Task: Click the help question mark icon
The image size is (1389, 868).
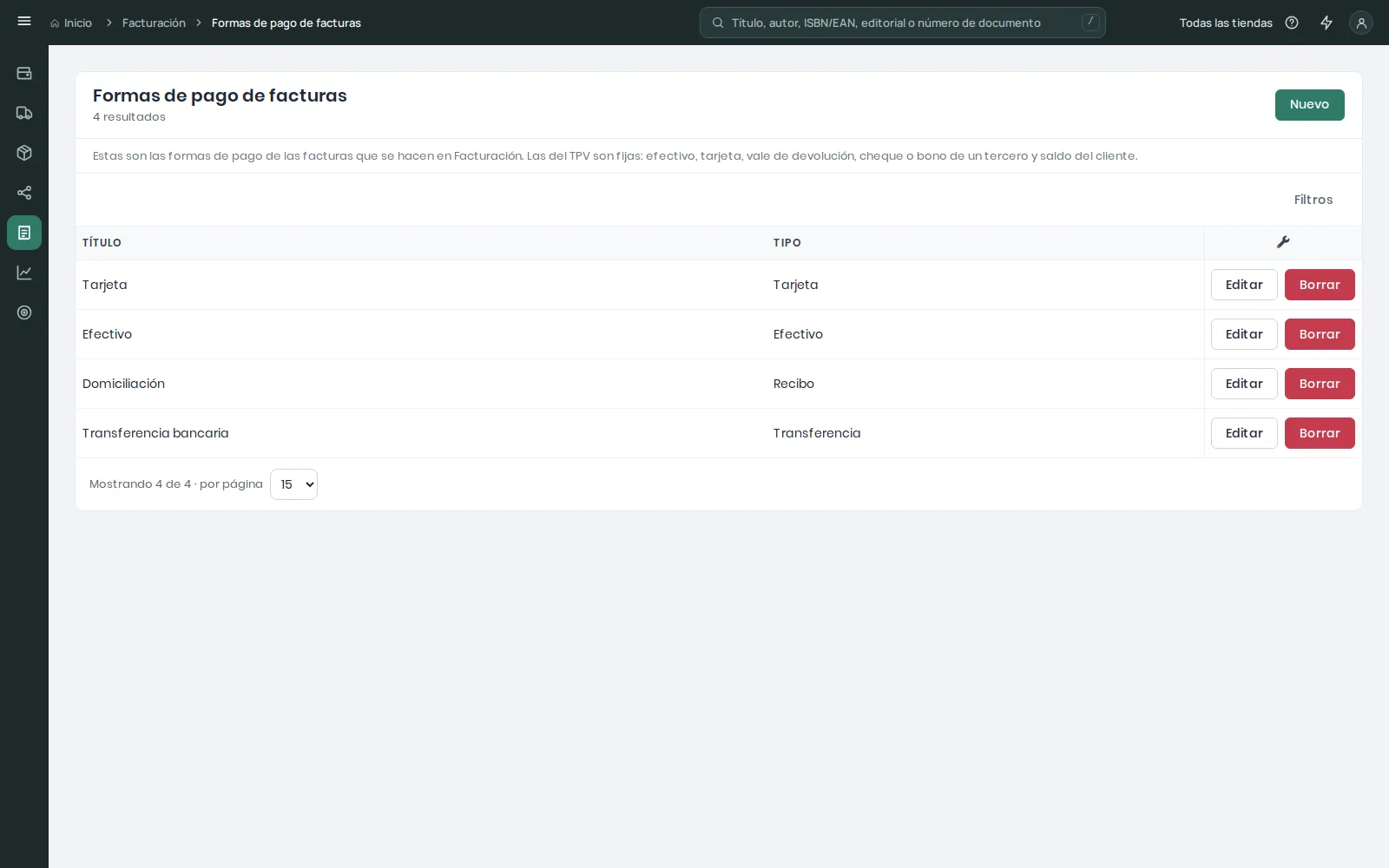Action: 1292,23
